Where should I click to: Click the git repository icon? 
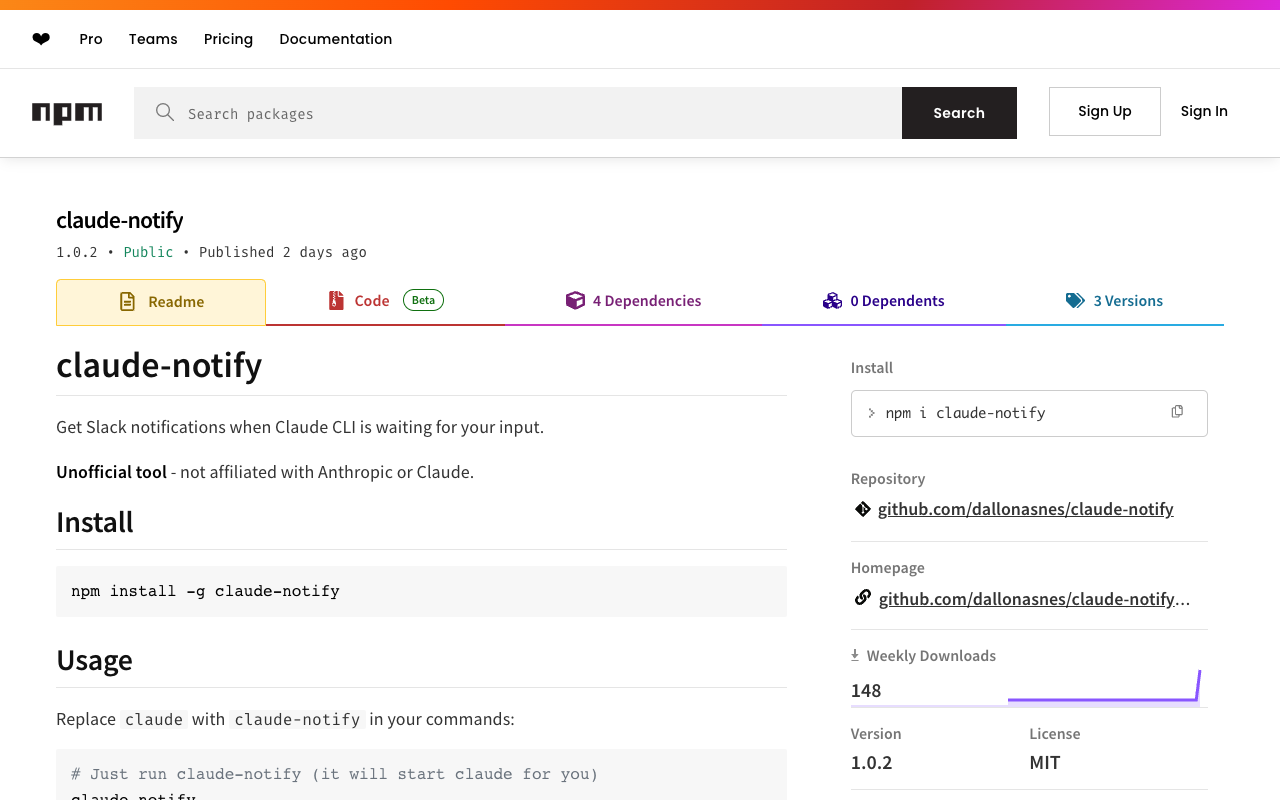point(862,509)
